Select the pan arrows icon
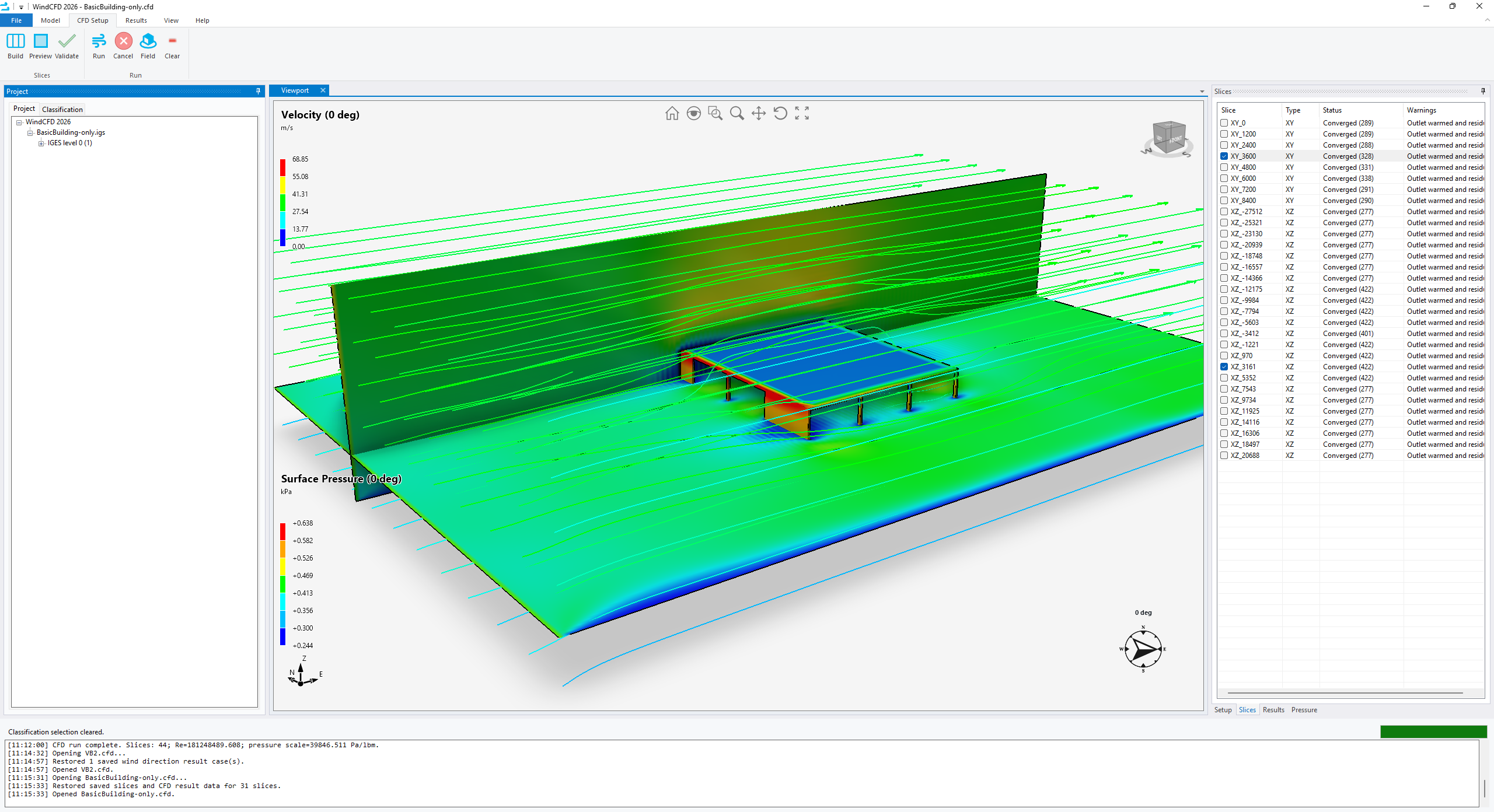 click(758, 113)
